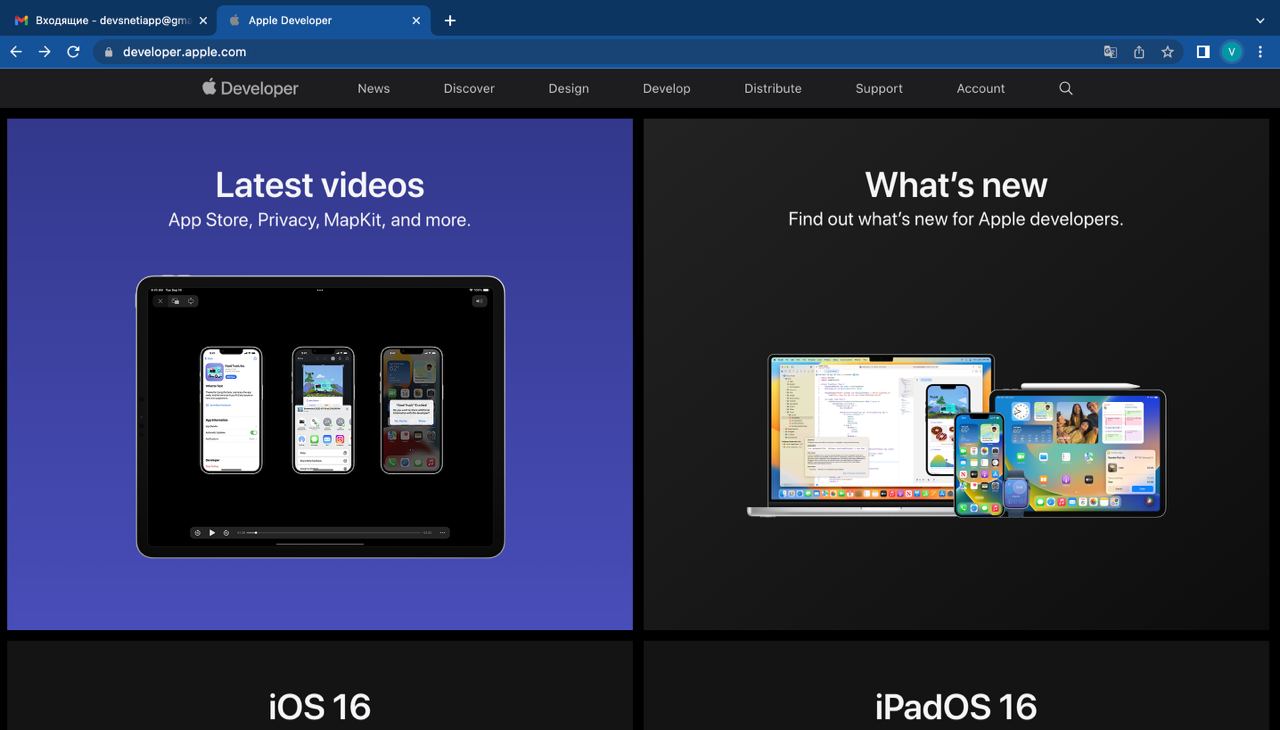Open the Support menu item
The height and width of the screenshot is (730, 1280).
click(x=879, y=88)
